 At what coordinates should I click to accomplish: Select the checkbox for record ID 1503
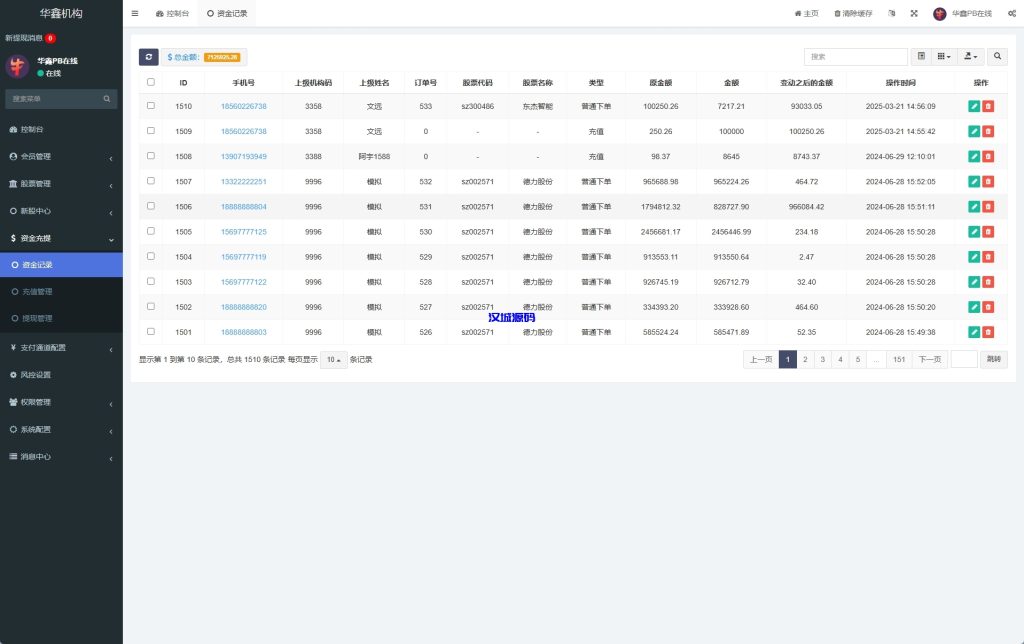[151, 281]
